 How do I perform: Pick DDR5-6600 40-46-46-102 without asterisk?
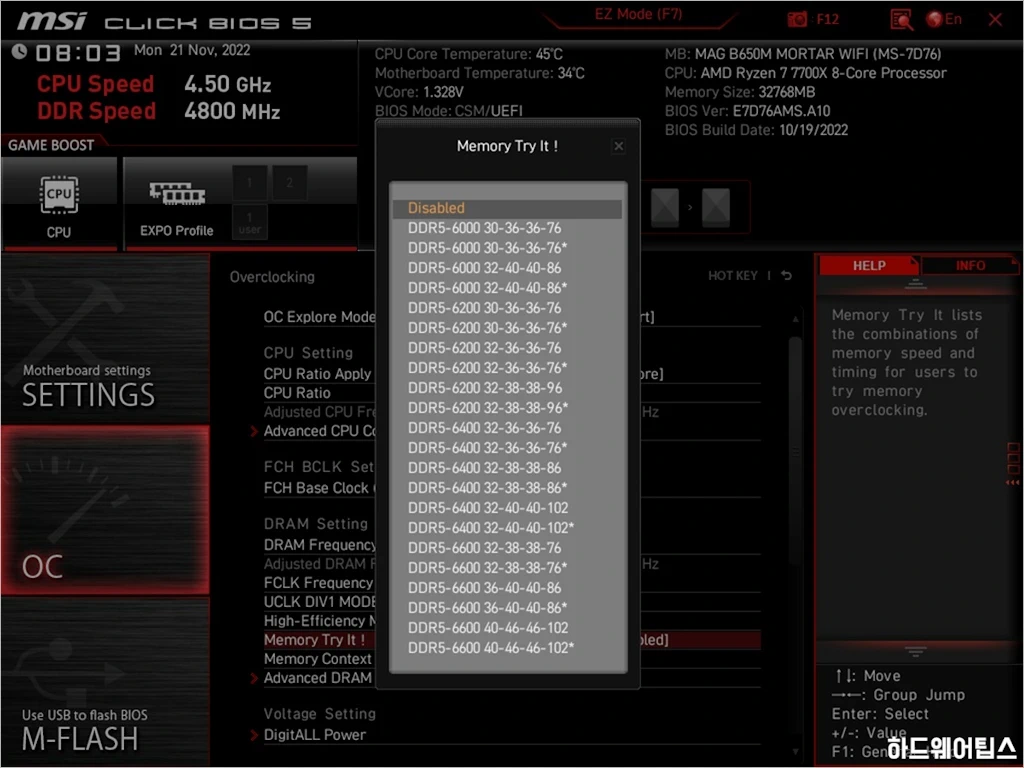(x=507, y=628)
